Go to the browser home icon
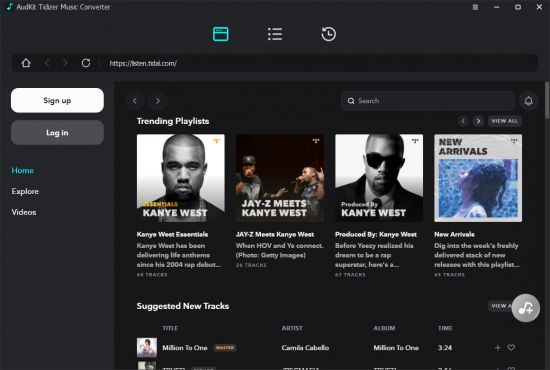 26,63
